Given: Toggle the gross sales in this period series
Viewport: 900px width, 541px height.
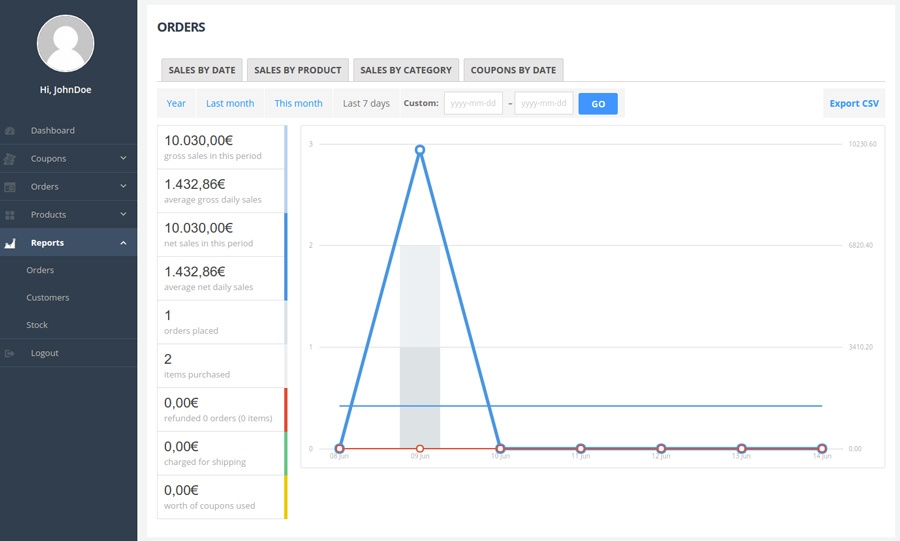Looking at the screenshot, I should coord(221,147).
